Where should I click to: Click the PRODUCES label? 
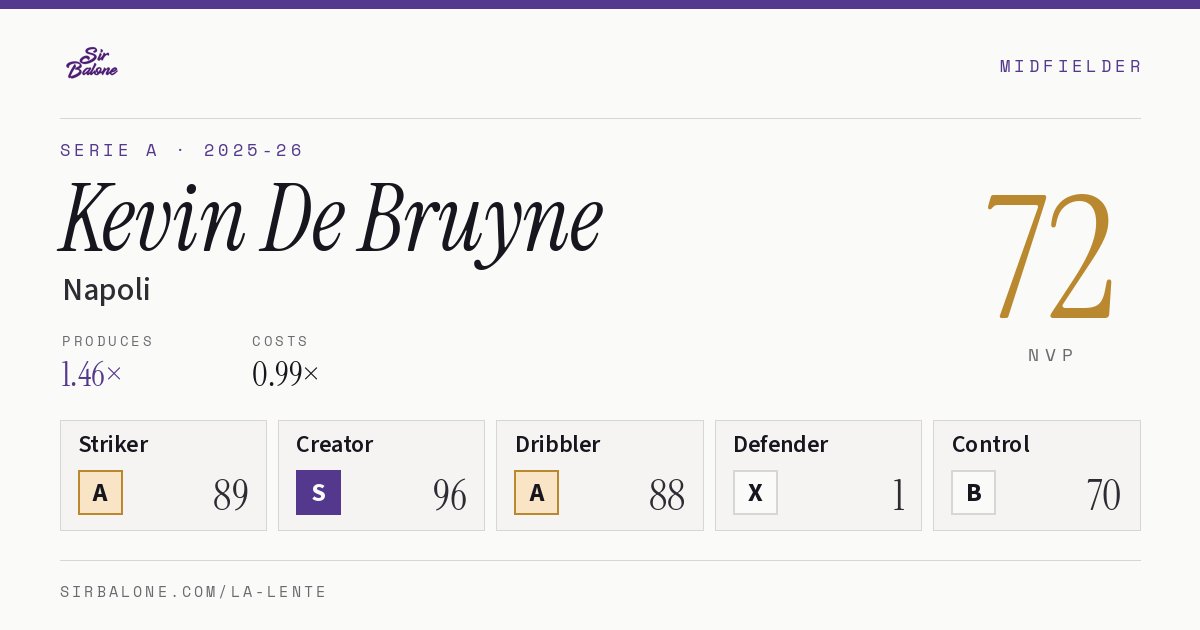[108, 341]
